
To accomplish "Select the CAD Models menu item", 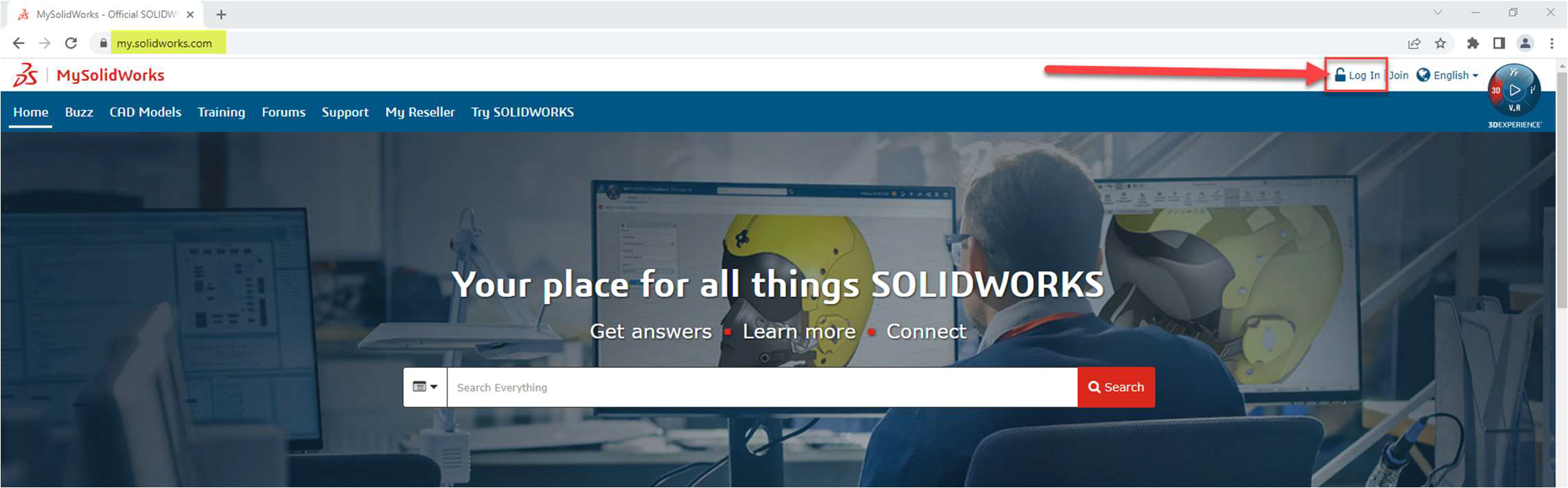I will [x=145, y=112].
